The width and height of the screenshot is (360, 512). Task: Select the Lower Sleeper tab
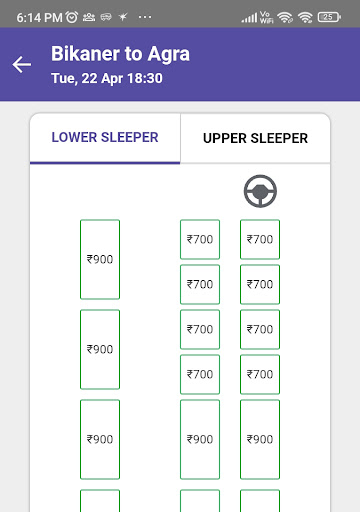105,138
